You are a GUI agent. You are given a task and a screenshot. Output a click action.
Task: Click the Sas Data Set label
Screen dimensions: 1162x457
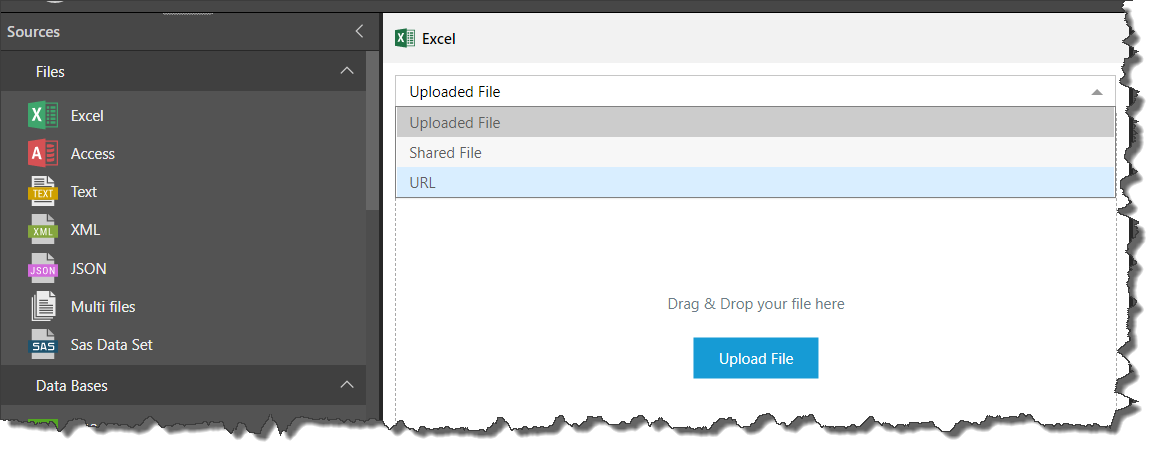tap(111, 345)
